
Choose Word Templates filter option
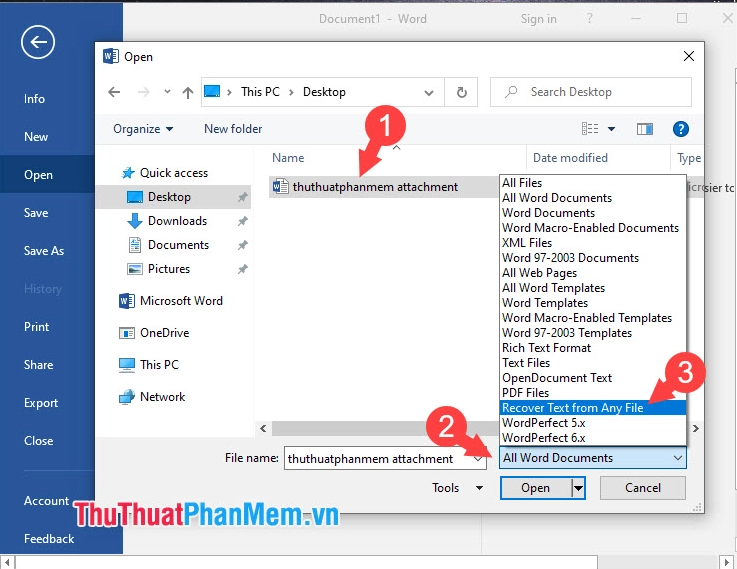tap(592, 303)
